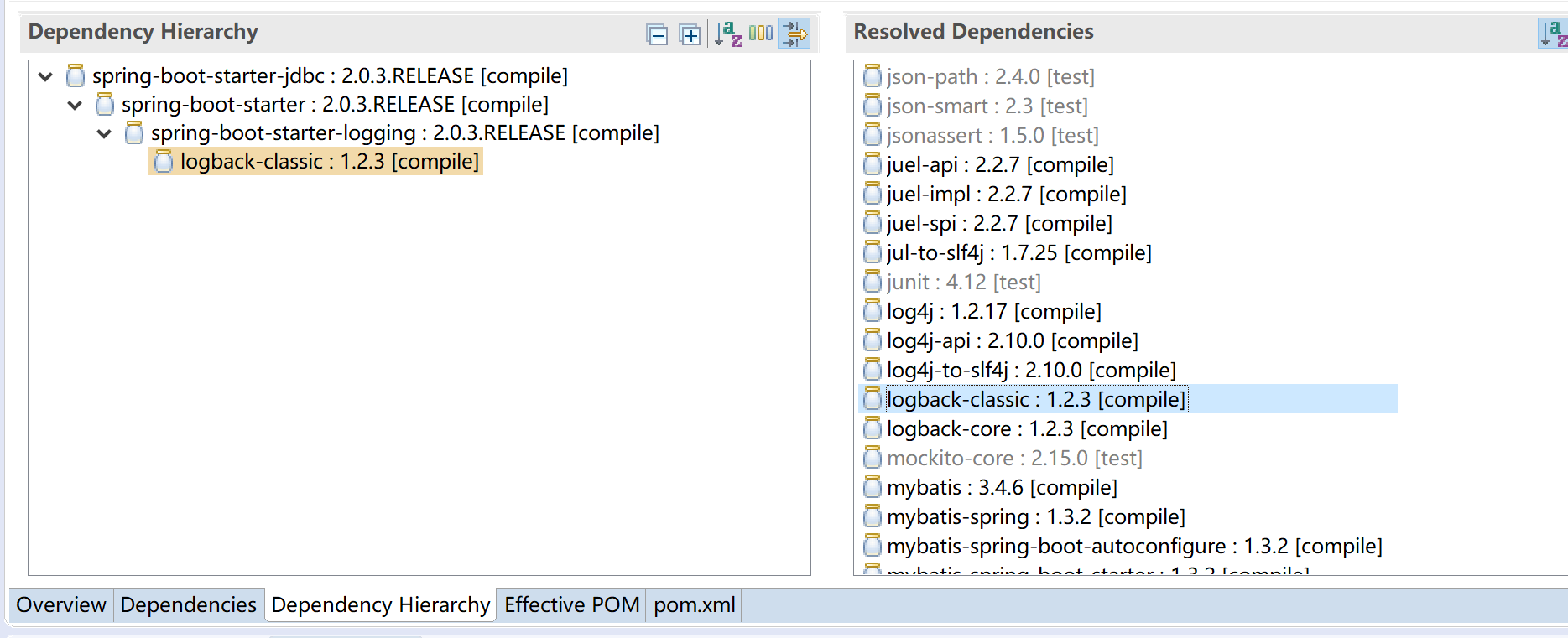Screen dimensions: 1568x638
Task: Click jar icon of spring-boot-starter
Action: click(105, 104)
